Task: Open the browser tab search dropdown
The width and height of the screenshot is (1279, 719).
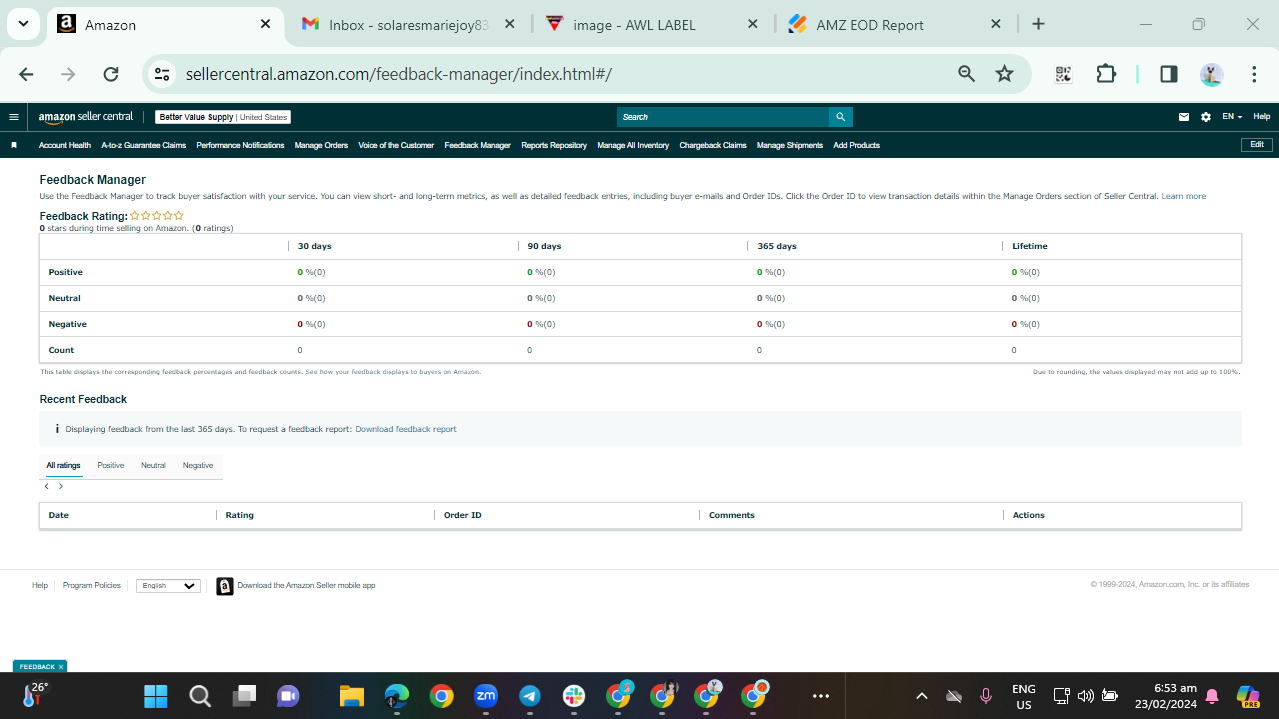Action: (23, 24)
